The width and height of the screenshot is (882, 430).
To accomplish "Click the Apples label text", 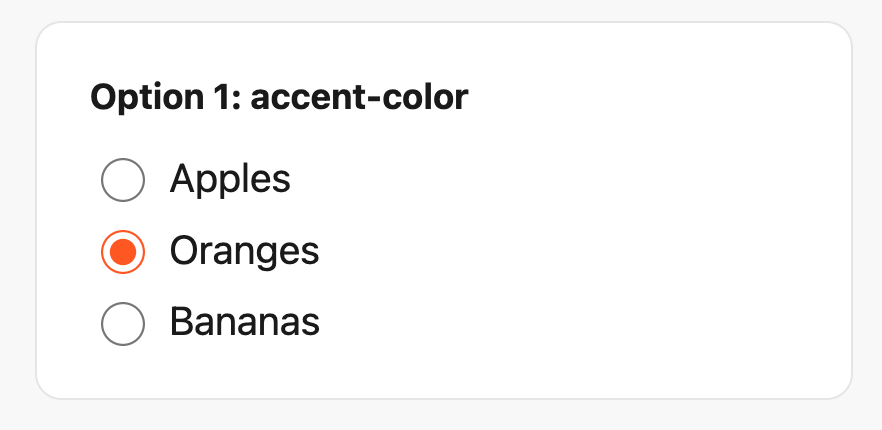I will click(x=230, y=180).
